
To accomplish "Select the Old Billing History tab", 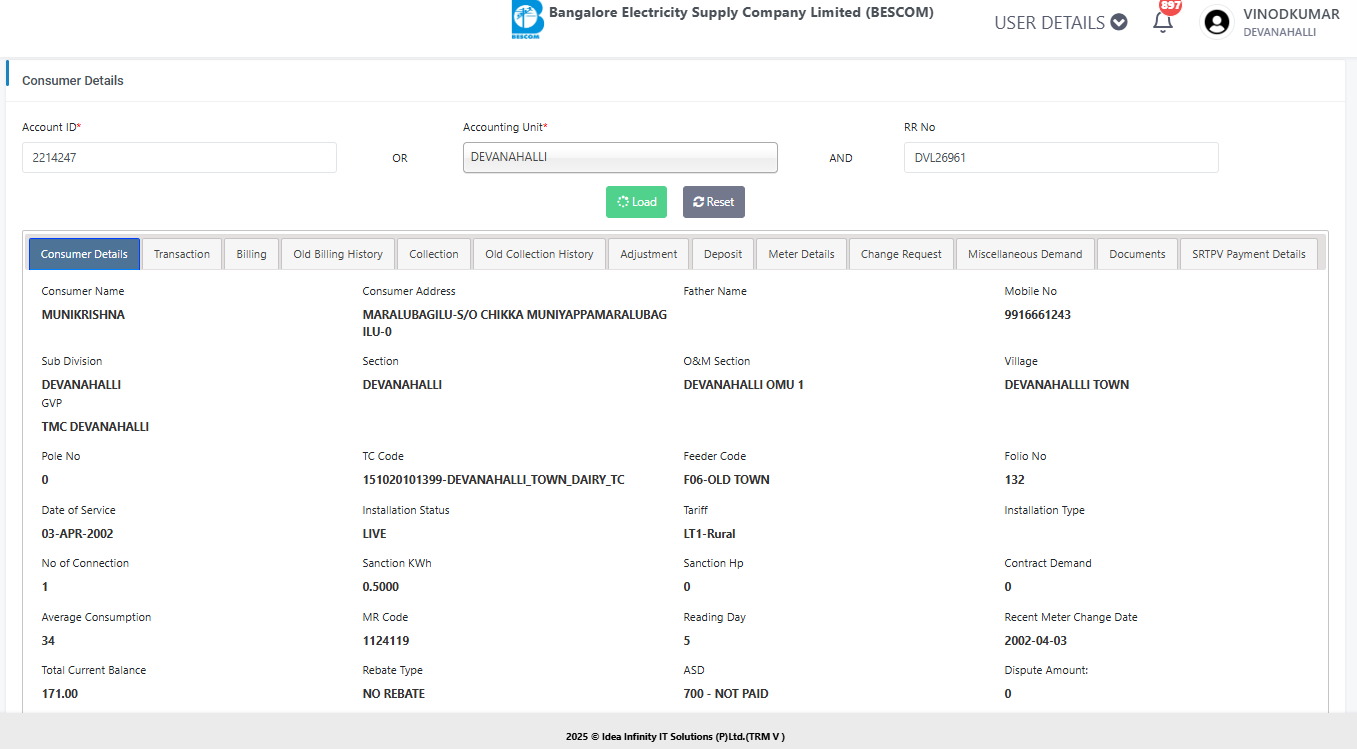I will click(338, 254).
